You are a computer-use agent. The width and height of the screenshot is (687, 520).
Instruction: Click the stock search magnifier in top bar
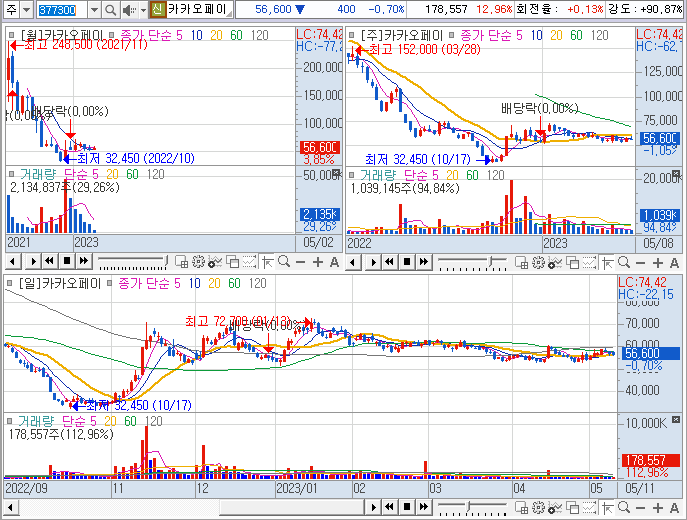pos(110,10)
